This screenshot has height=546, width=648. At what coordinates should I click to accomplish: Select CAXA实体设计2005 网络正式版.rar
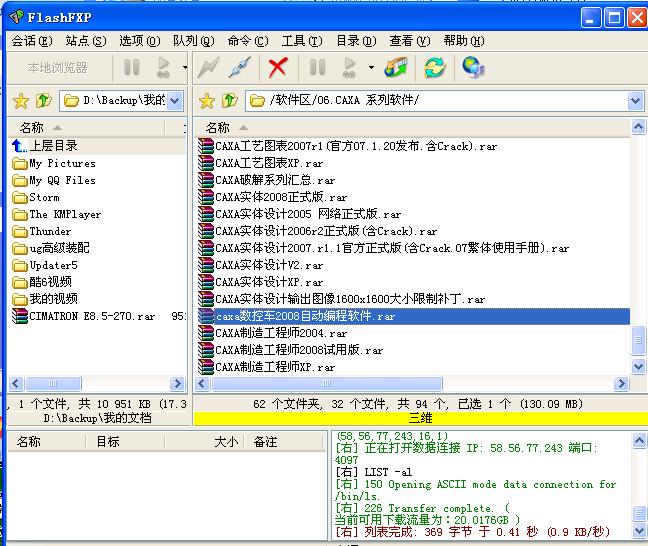pos(300,215)
